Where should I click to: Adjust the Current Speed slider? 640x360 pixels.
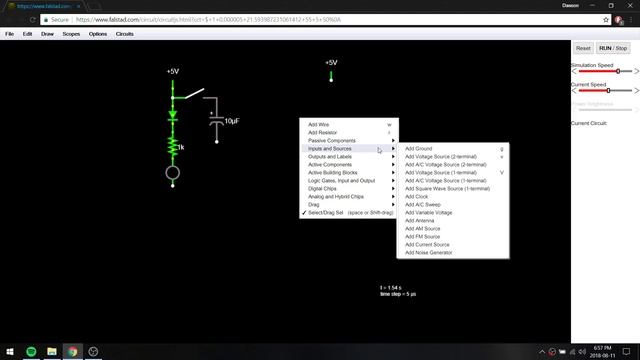(605, 91)
